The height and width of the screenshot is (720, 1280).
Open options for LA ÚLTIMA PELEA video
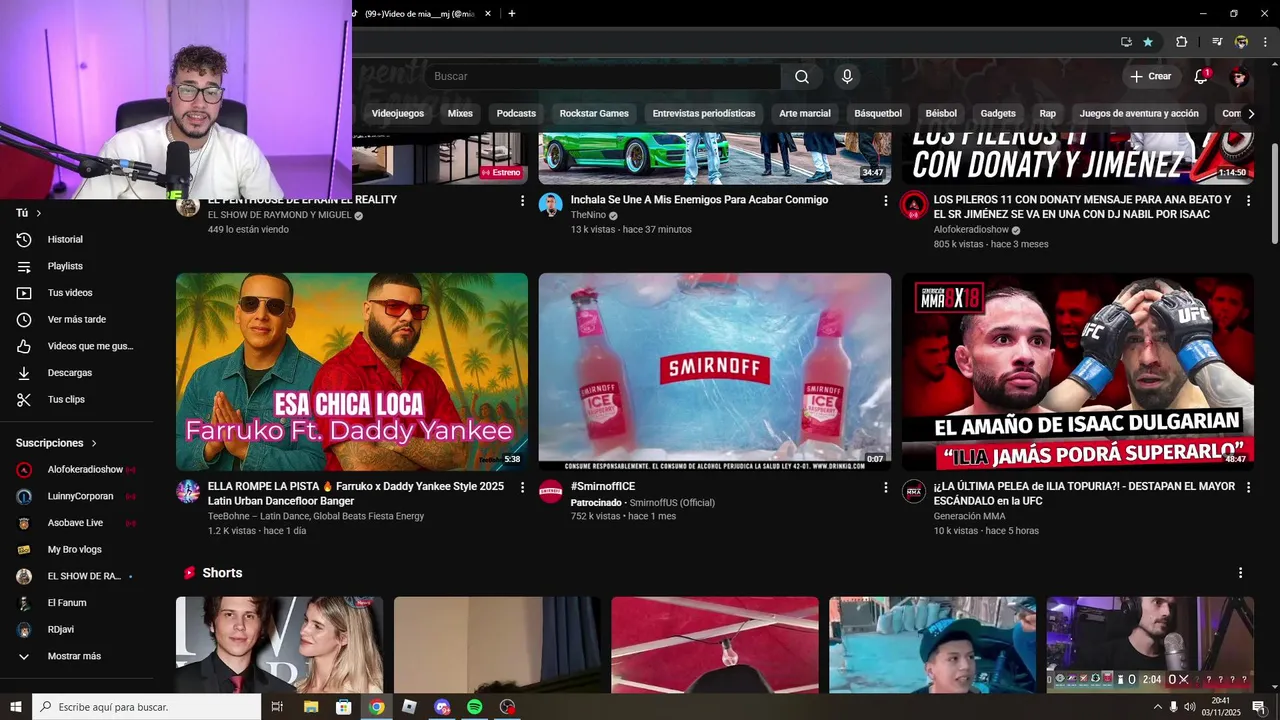click(1248, 488)
